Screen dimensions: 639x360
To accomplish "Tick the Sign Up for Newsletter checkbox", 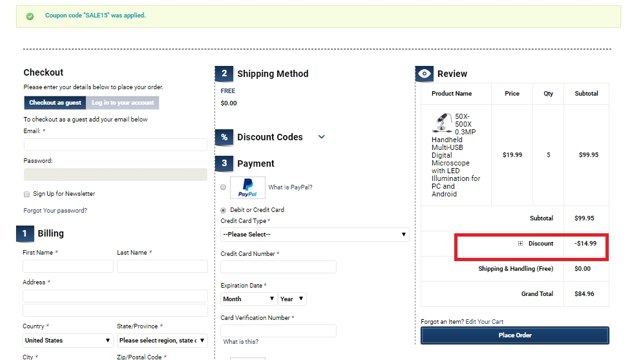I will pyautogui.click(x=26, y=194).
